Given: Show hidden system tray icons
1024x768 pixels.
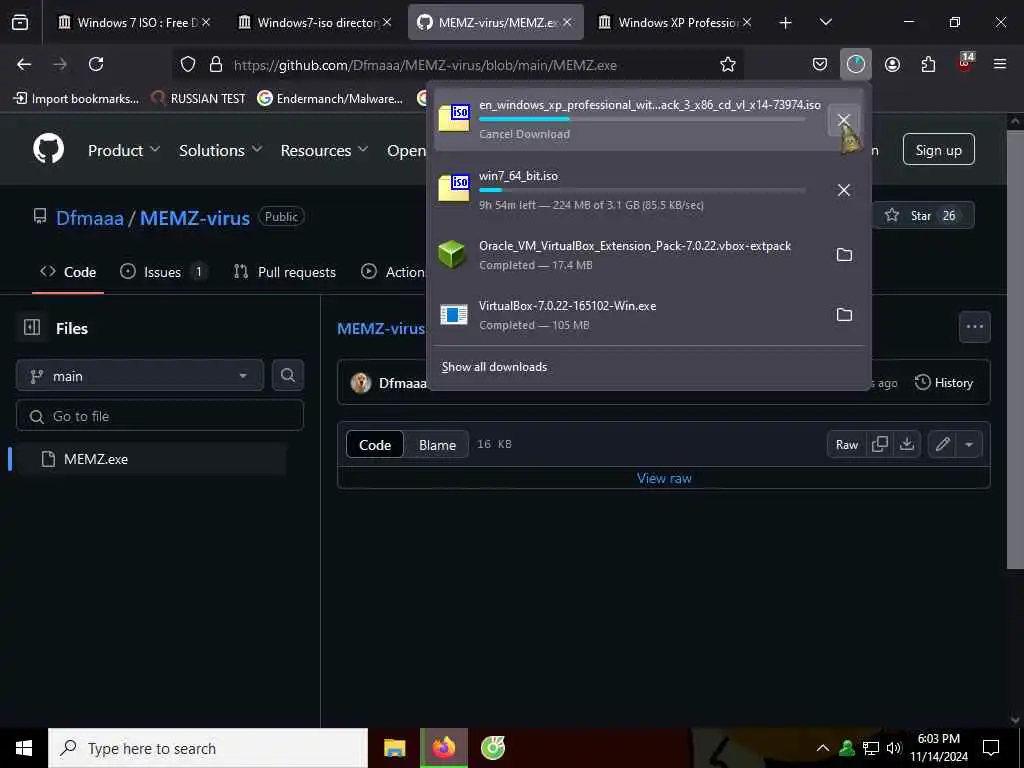Looking at the screenshot, I should [823, 748].
